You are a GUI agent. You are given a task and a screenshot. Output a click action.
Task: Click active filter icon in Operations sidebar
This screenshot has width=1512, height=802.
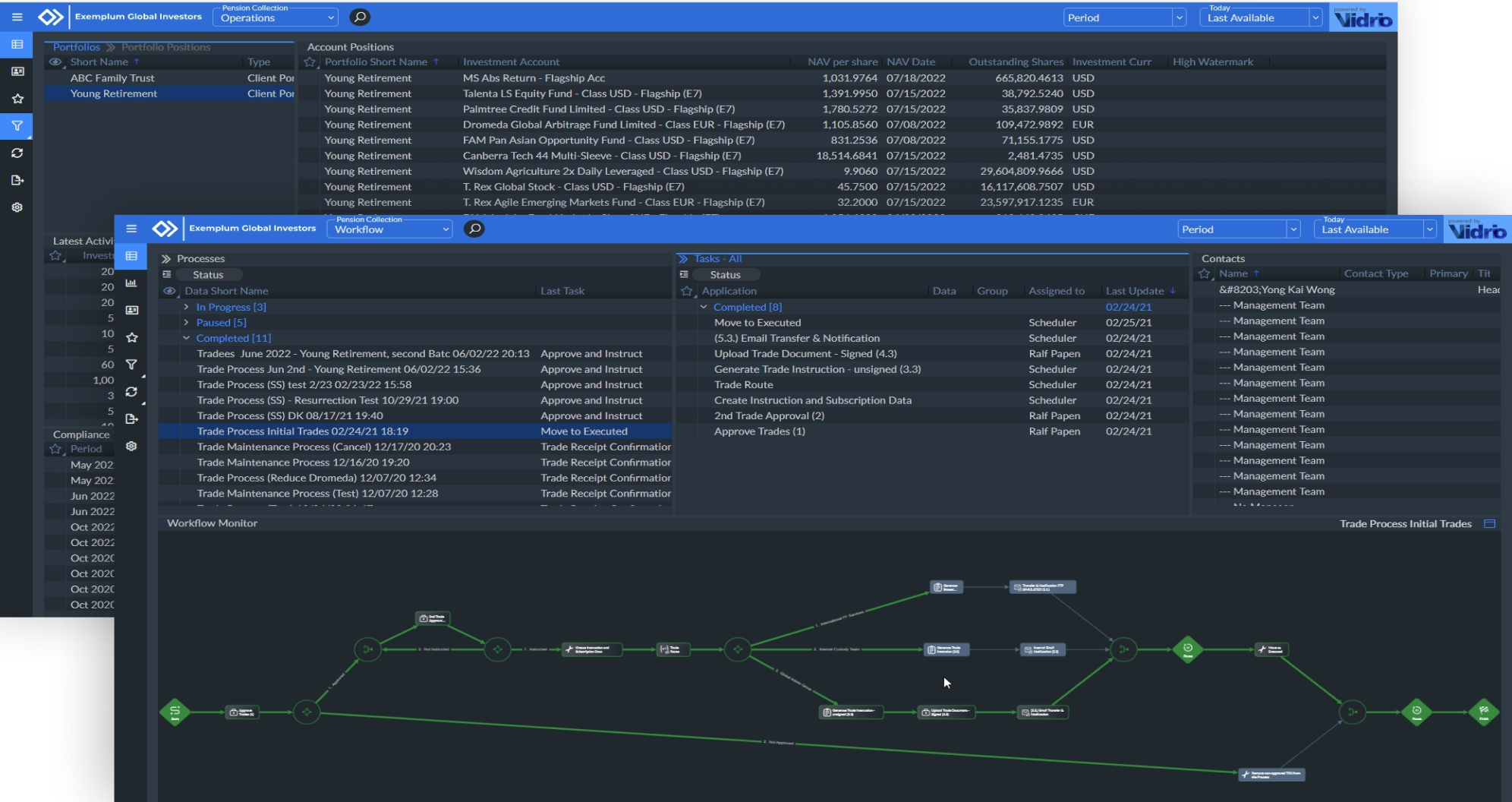17,126
